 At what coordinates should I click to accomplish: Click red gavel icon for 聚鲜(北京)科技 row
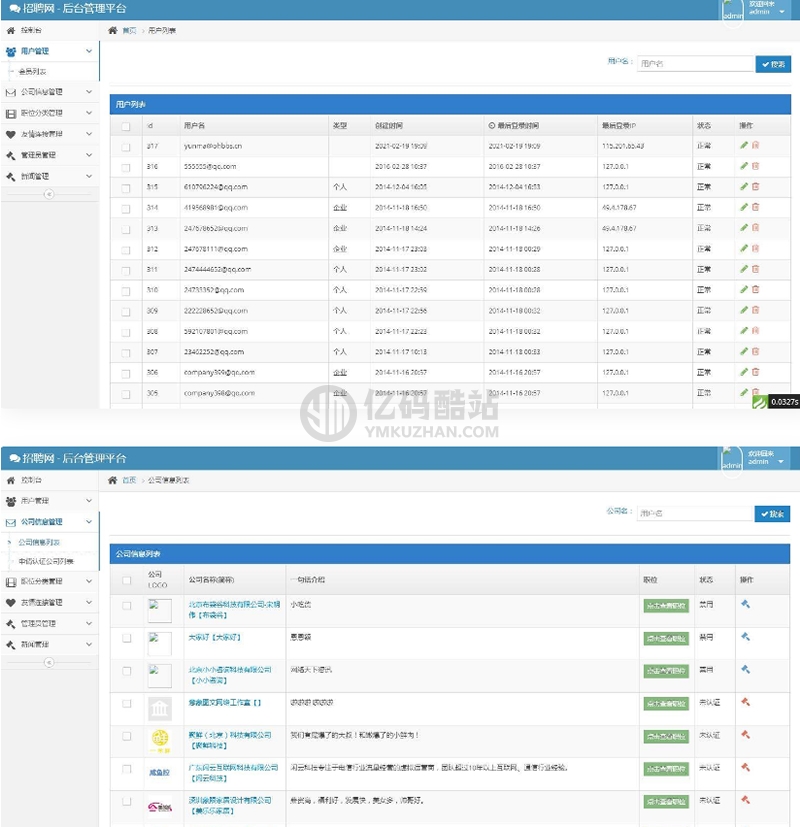pos(745,734)
